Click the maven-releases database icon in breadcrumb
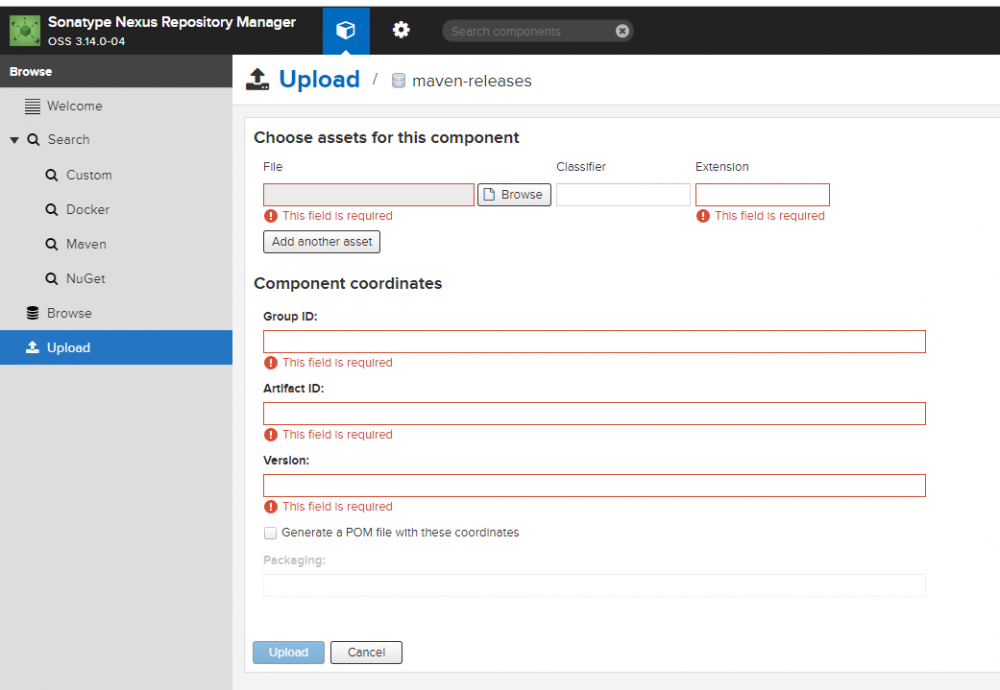The width and height of the screenshot is (1000, 690). (x=398, y=81)
